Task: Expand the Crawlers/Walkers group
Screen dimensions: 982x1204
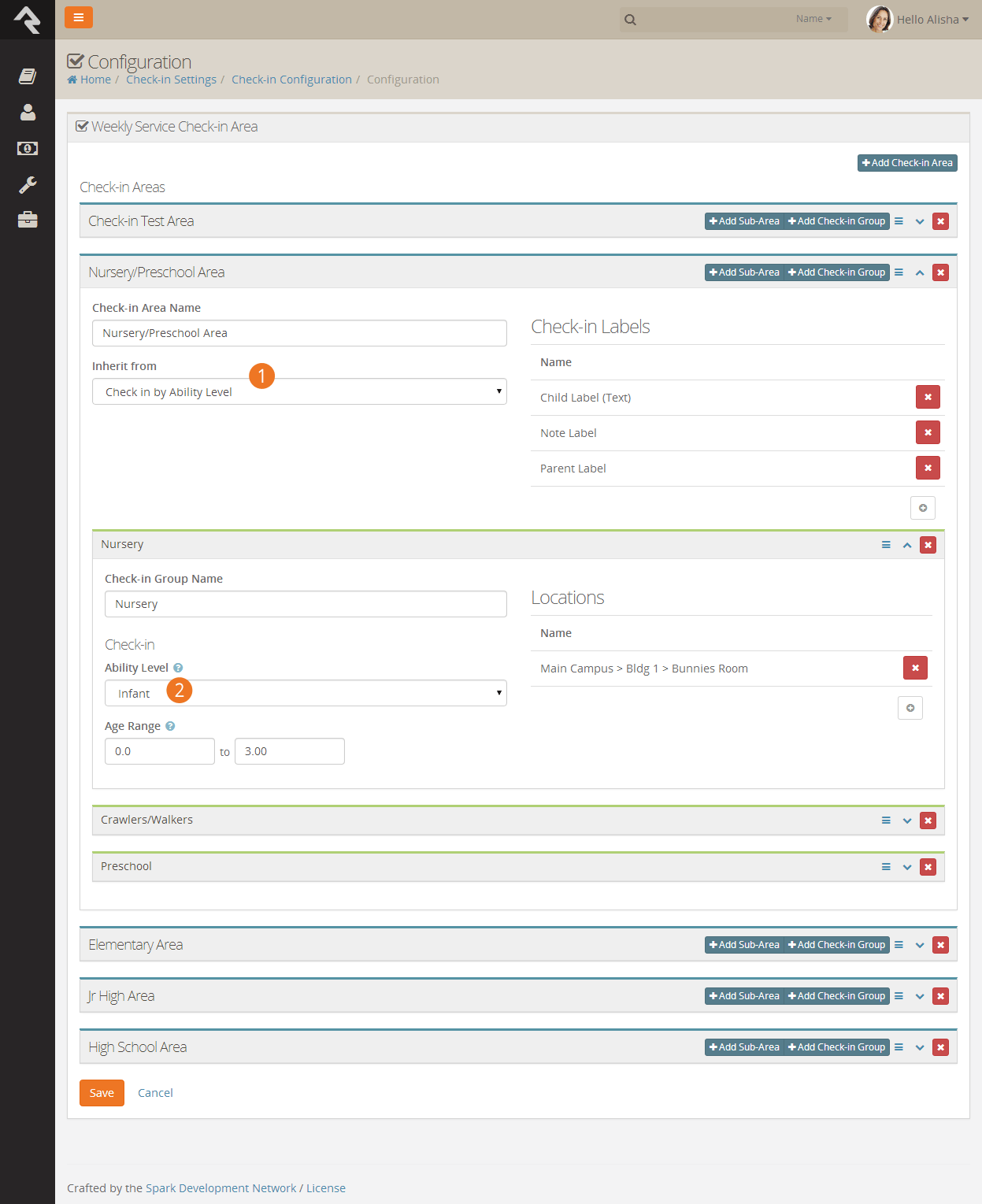Action: 907,821
